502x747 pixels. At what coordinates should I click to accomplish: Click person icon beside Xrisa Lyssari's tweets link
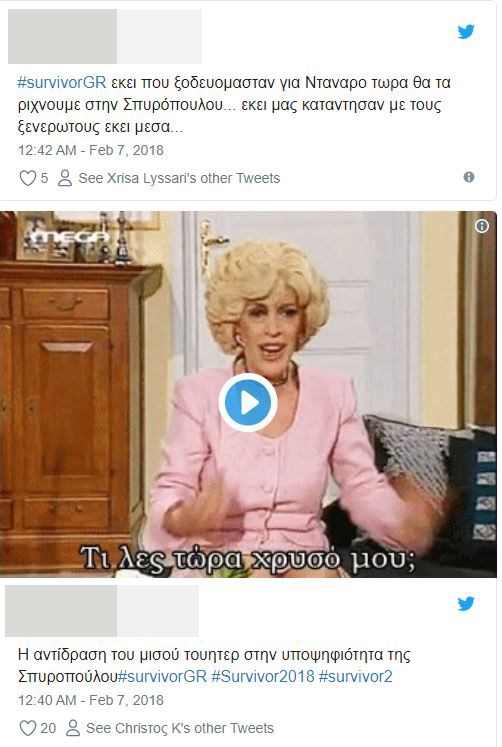coord(65,178)
